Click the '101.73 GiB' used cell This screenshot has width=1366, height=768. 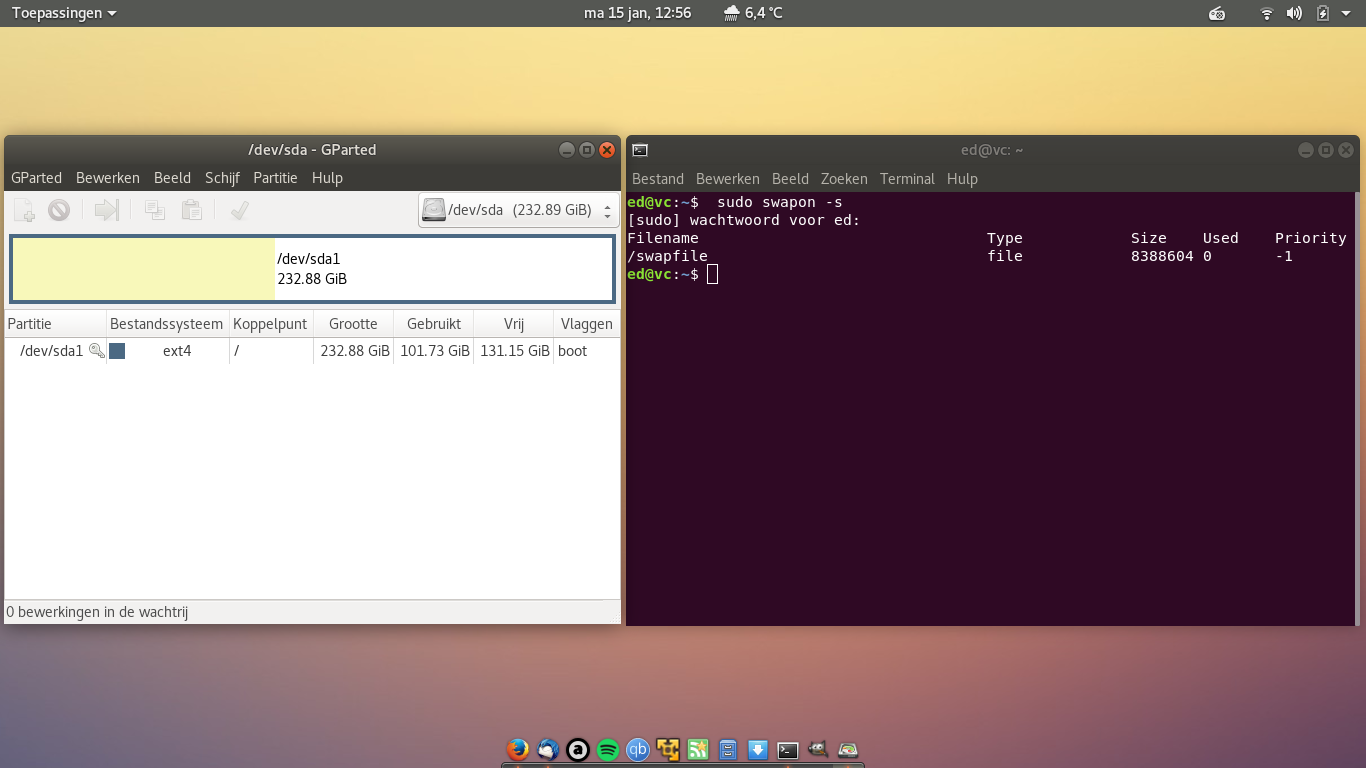pos(435,351)
